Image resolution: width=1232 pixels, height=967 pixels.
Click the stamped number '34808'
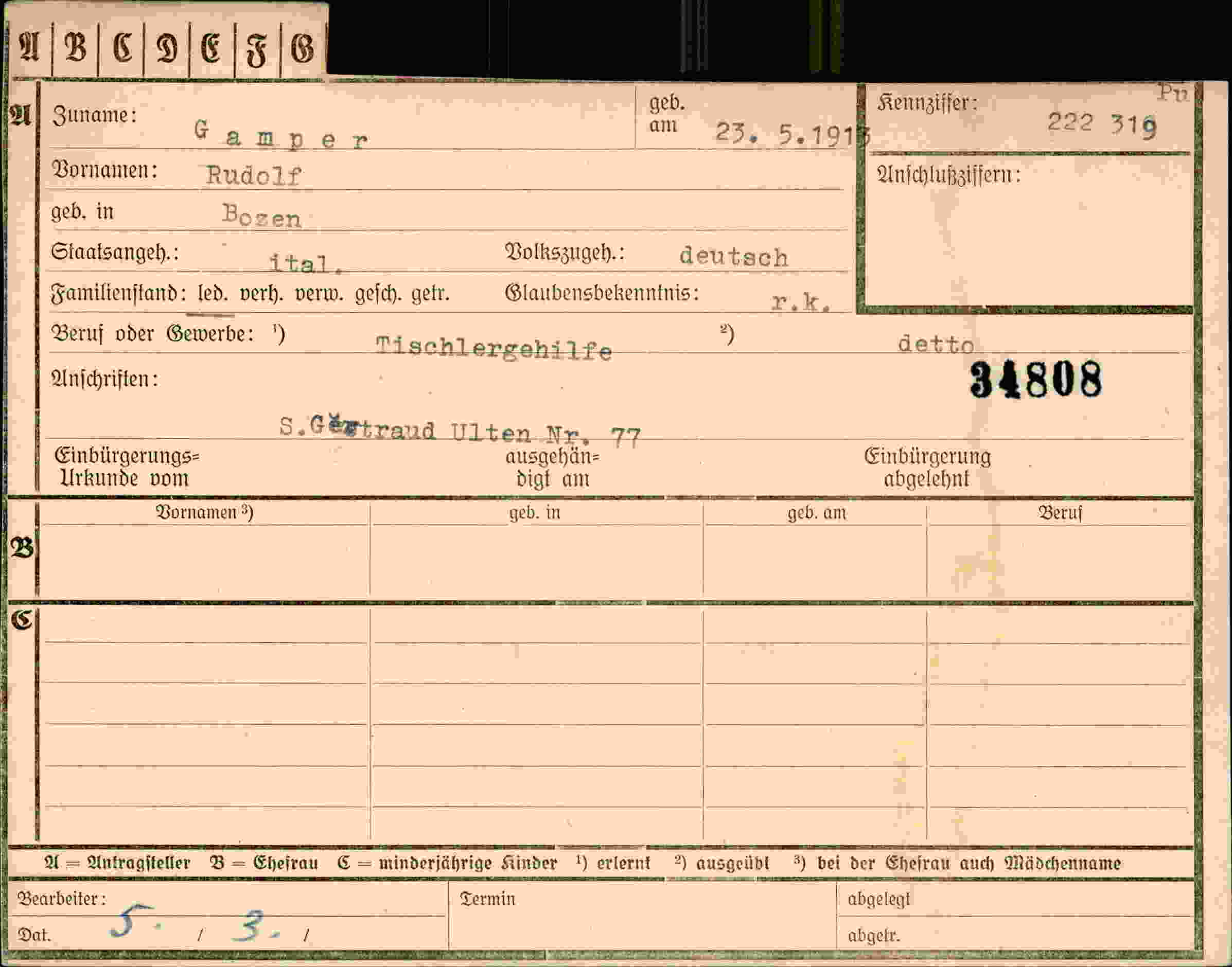coord(1036,380)
